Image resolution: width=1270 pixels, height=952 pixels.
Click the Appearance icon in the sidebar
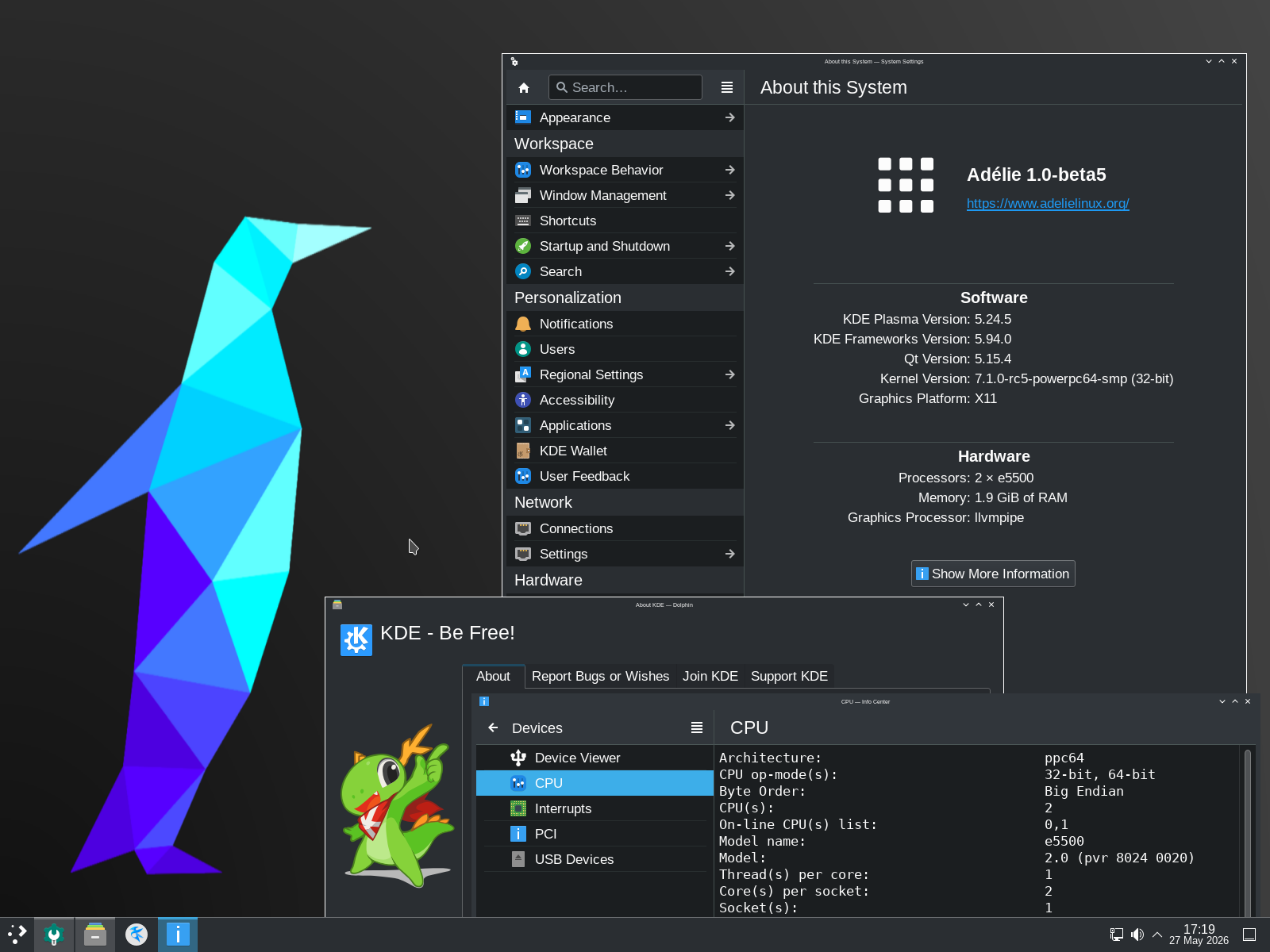[523, 117]
